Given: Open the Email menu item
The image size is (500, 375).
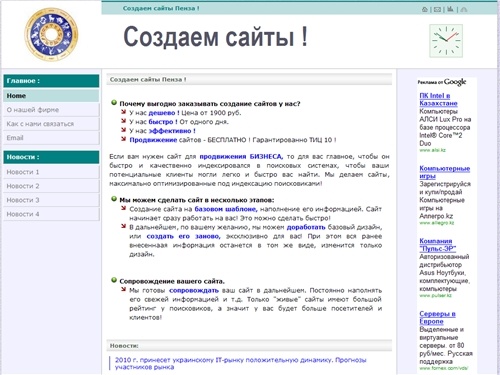Looking at the screenshot, I should click(x=51, y=138).
